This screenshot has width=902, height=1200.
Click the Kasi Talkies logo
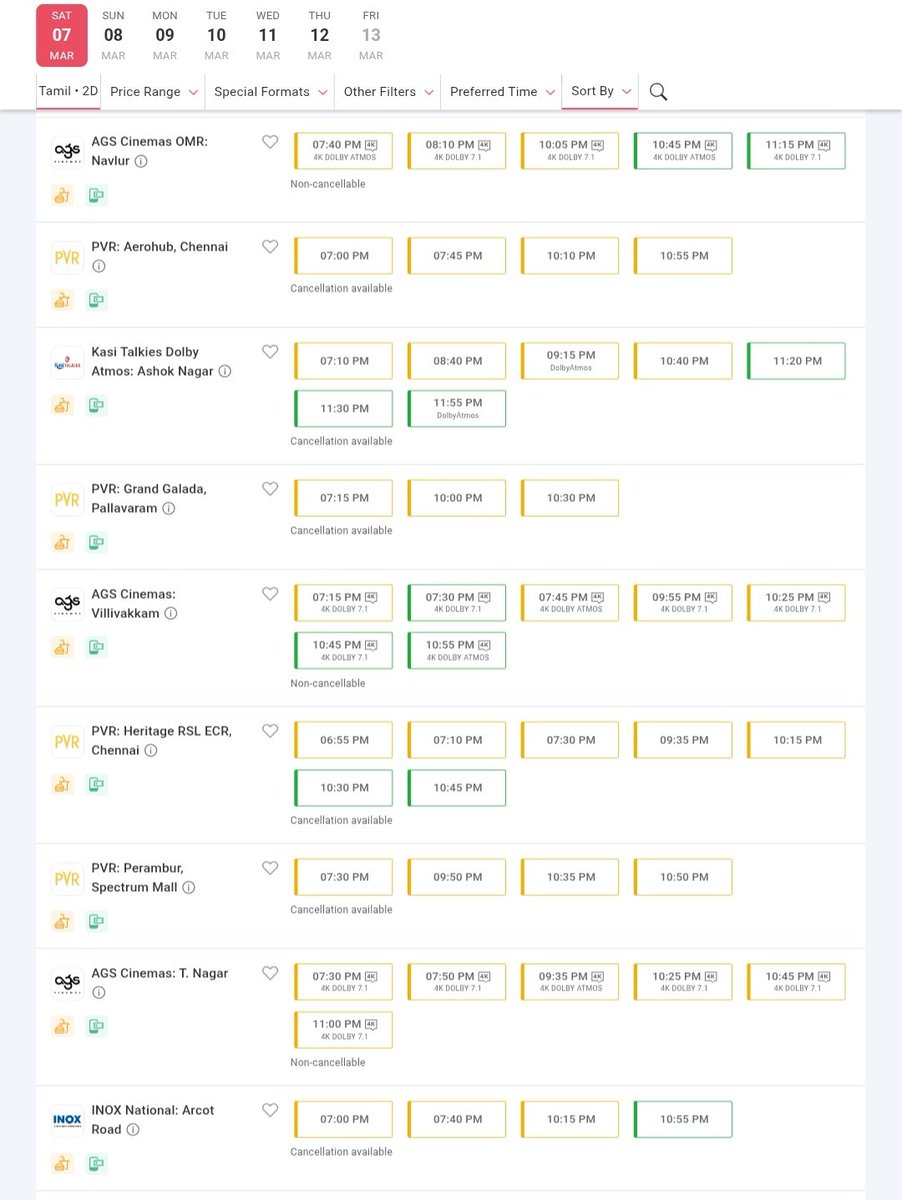point(67,362)
